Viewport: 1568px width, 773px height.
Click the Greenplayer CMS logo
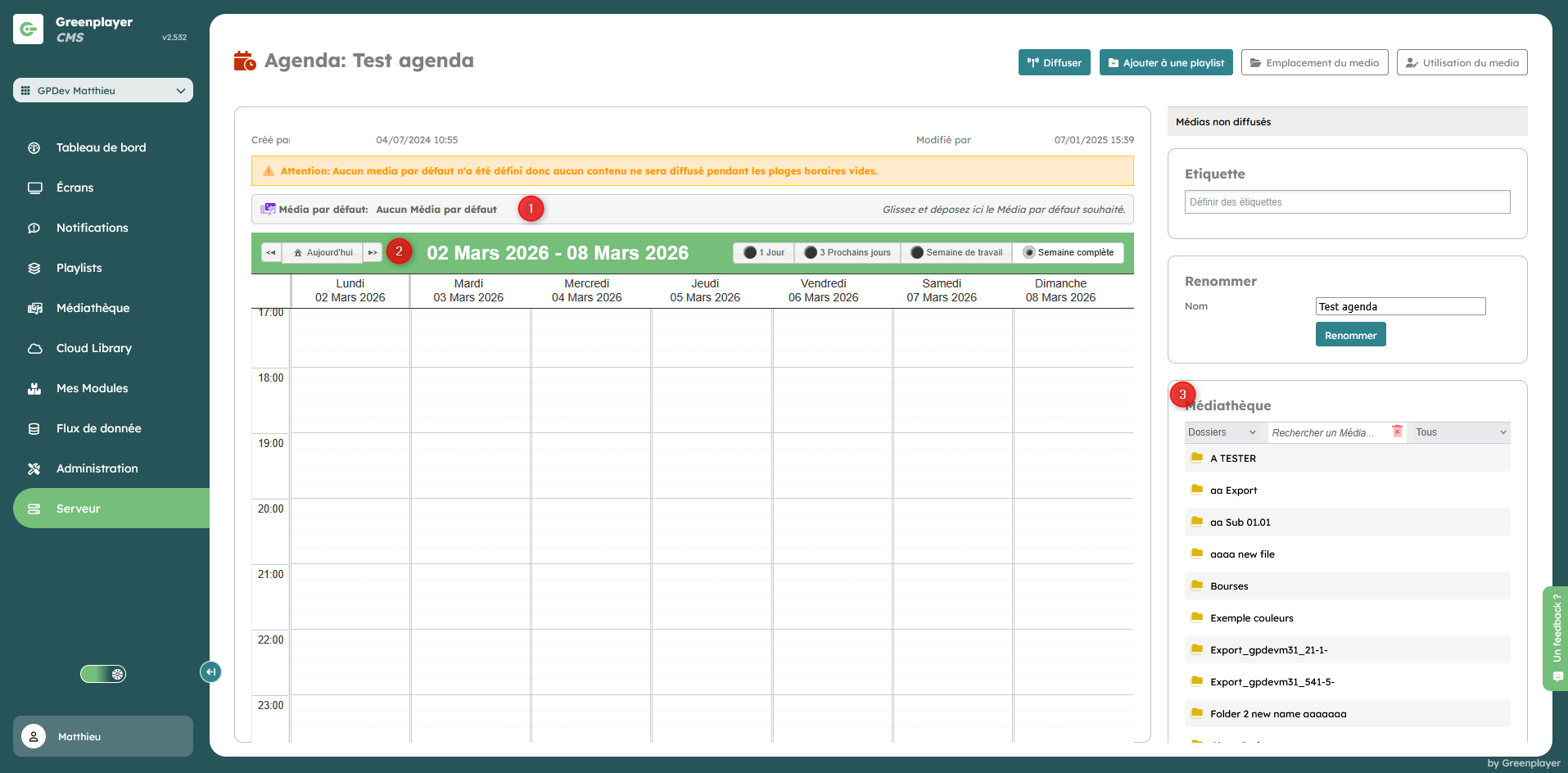(x=29, y=29)
